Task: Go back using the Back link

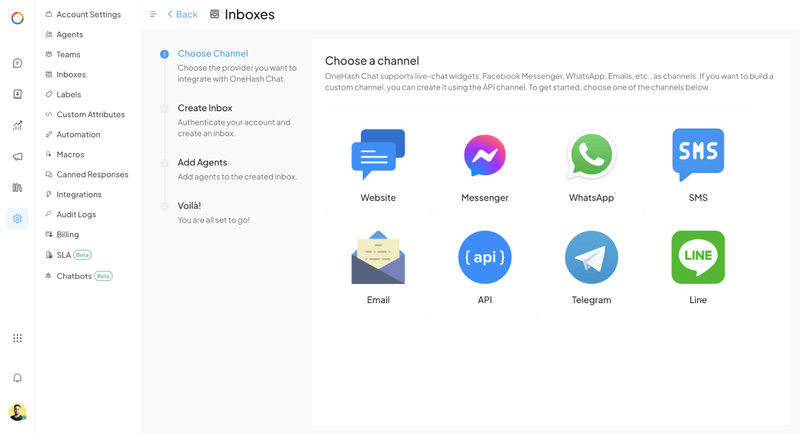Action: point(183,15)
